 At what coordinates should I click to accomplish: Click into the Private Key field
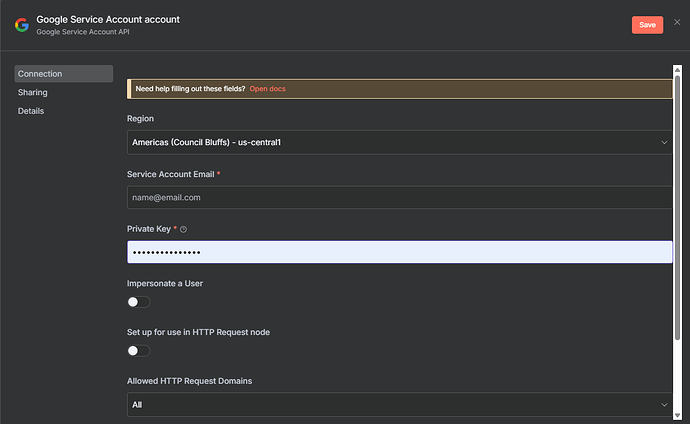(400, 252)
